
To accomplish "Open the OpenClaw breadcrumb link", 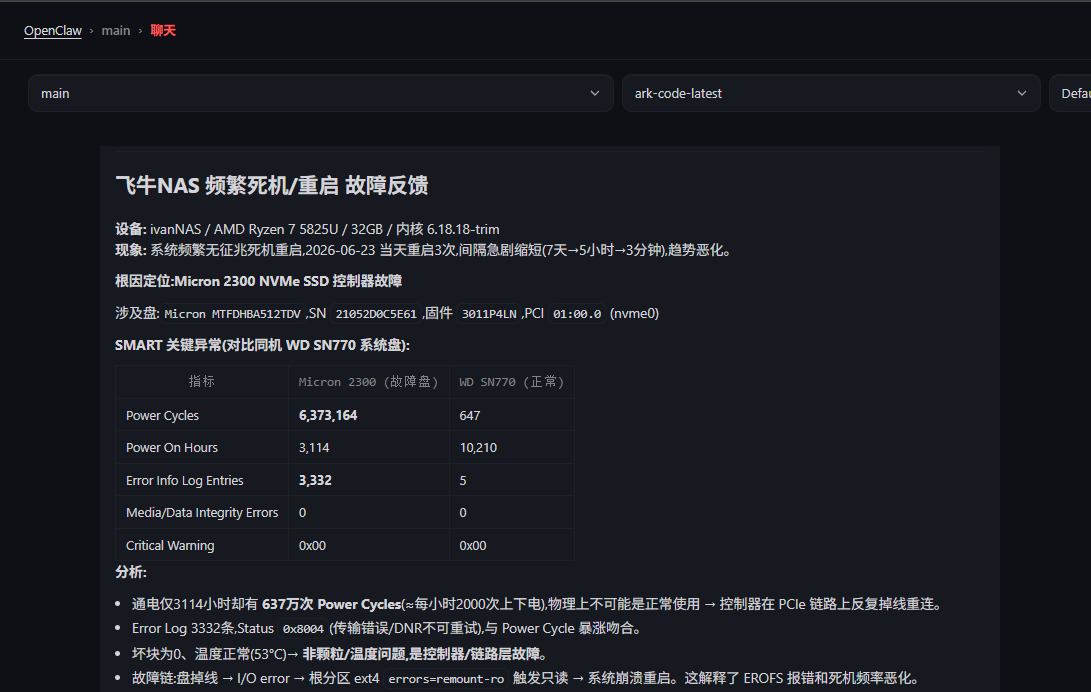I will click(x=53, y=31).
